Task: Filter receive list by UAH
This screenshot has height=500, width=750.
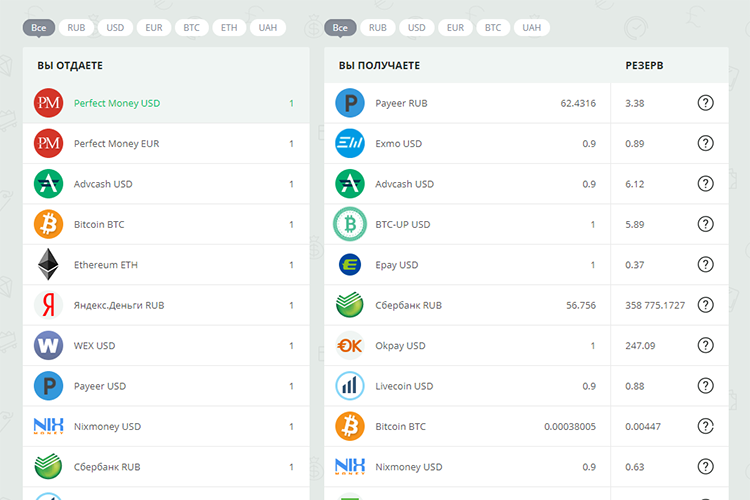Action: click(531, 28)
